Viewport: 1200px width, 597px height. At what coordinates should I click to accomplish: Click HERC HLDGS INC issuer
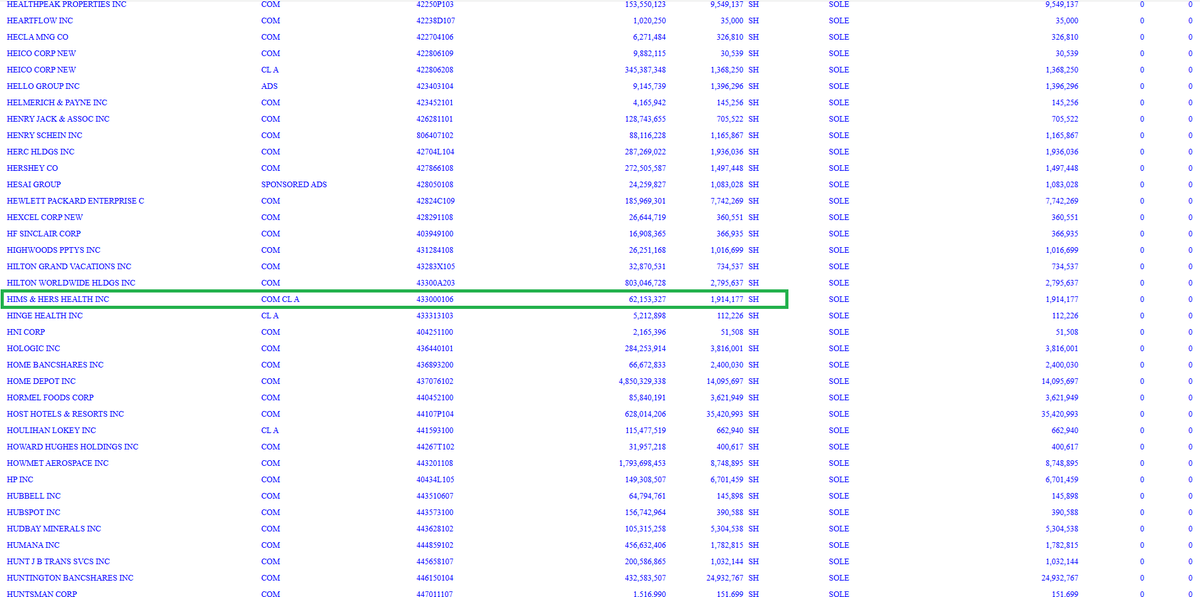pos(40,152)
